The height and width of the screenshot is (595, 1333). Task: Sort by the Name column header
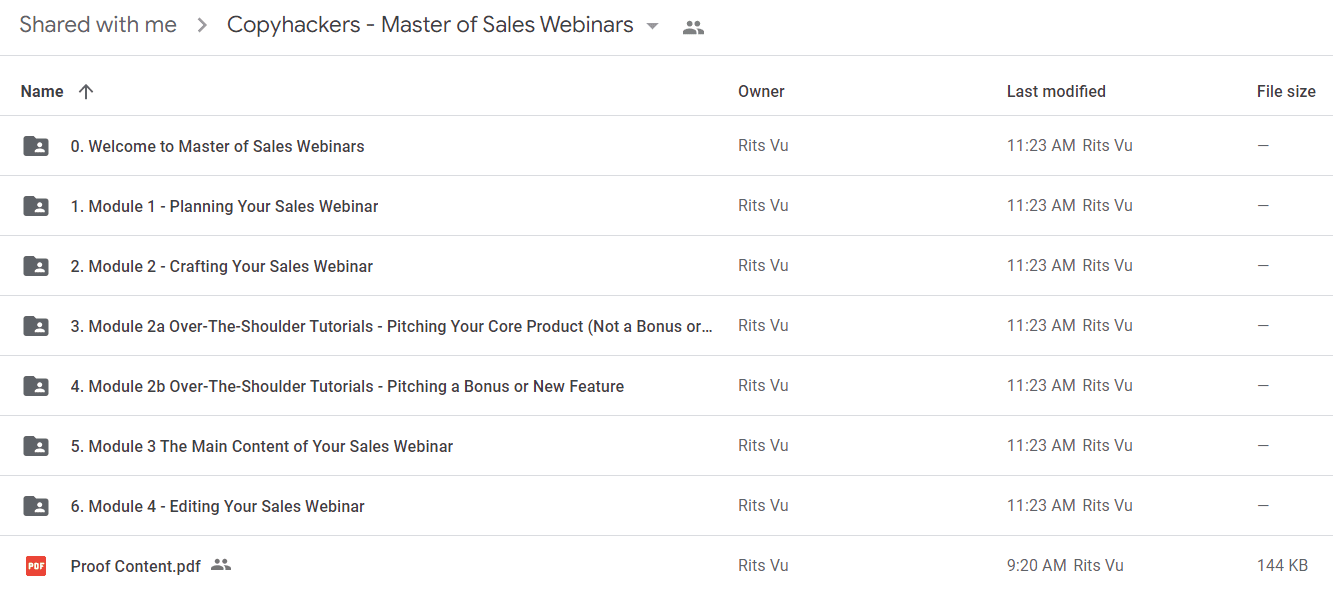click(42, 91)
